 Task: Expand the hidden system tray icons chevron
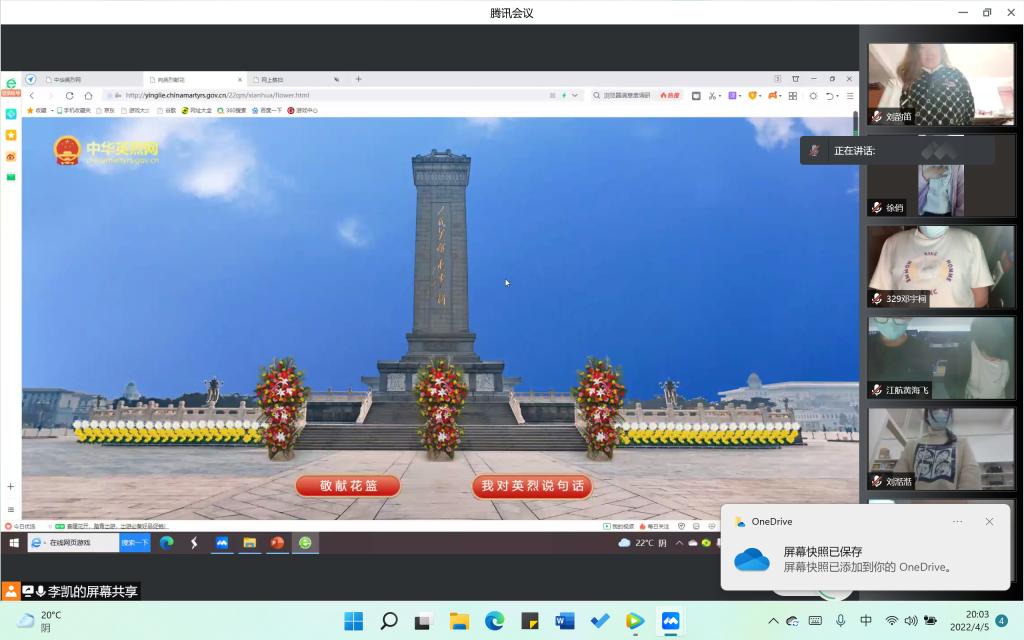coord(773,621)
